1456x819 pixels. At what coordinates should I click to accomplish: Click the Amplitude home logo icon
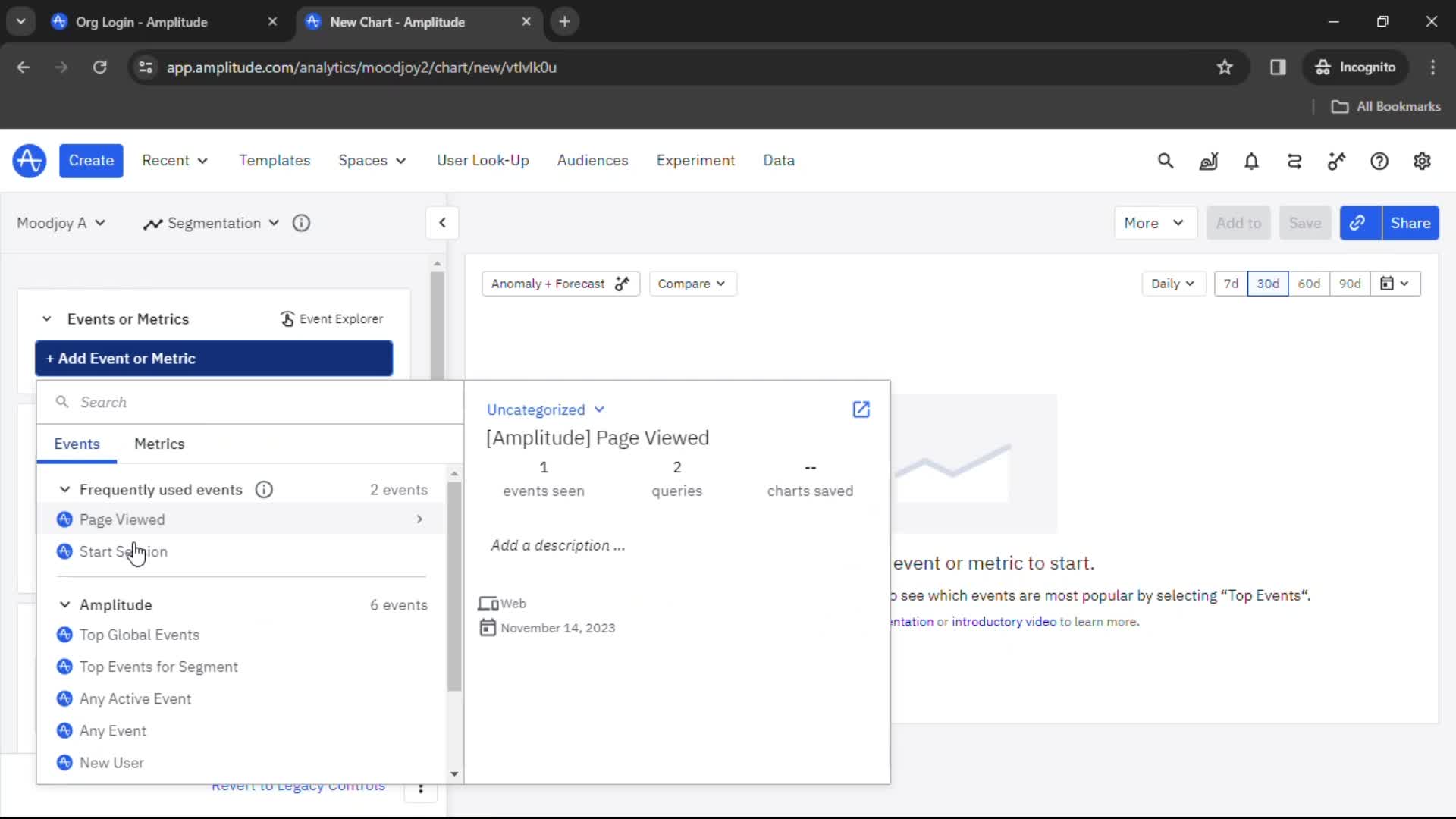pyautogui.click(x=29, y=160)
